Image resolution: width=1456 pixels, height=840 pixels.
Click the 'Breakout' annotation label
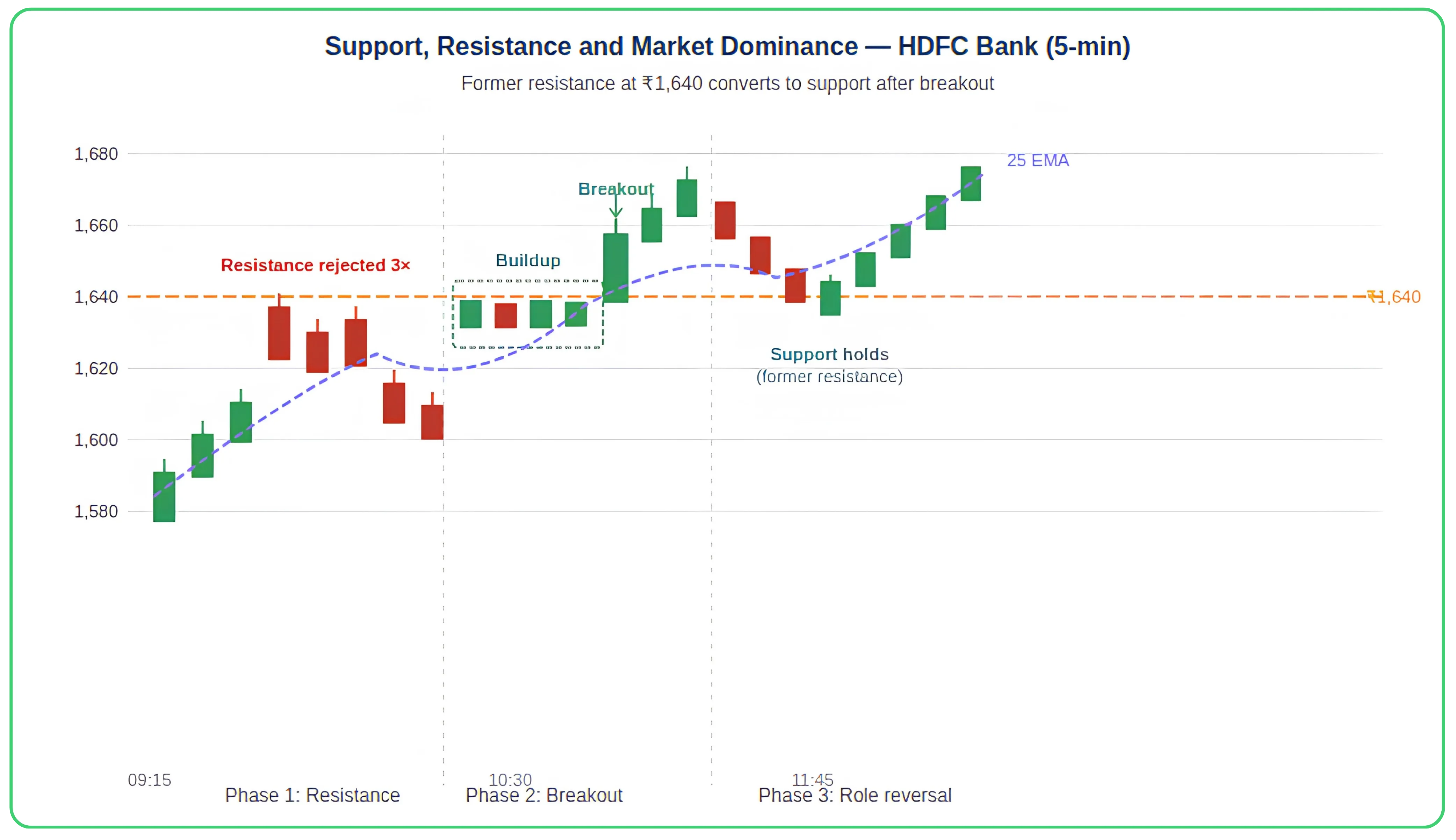615,189
